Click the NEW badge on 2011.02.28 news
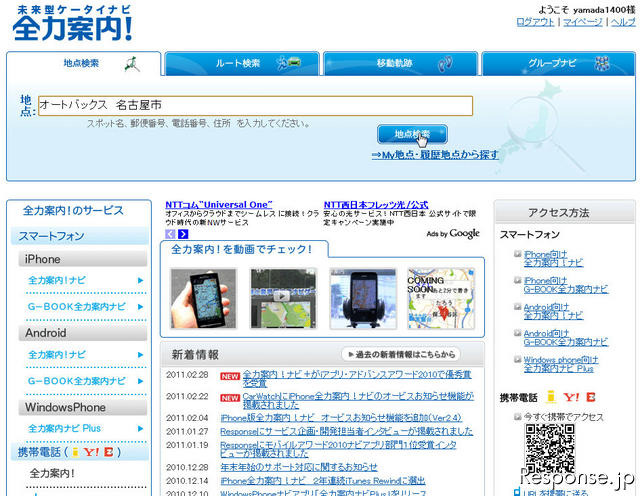 (x=230, y=376)
